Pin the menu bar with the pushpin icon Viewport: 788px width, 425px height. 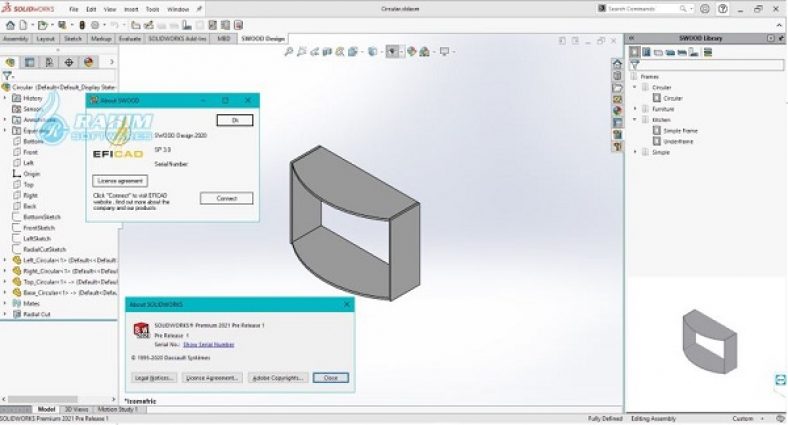pos(199,9)
